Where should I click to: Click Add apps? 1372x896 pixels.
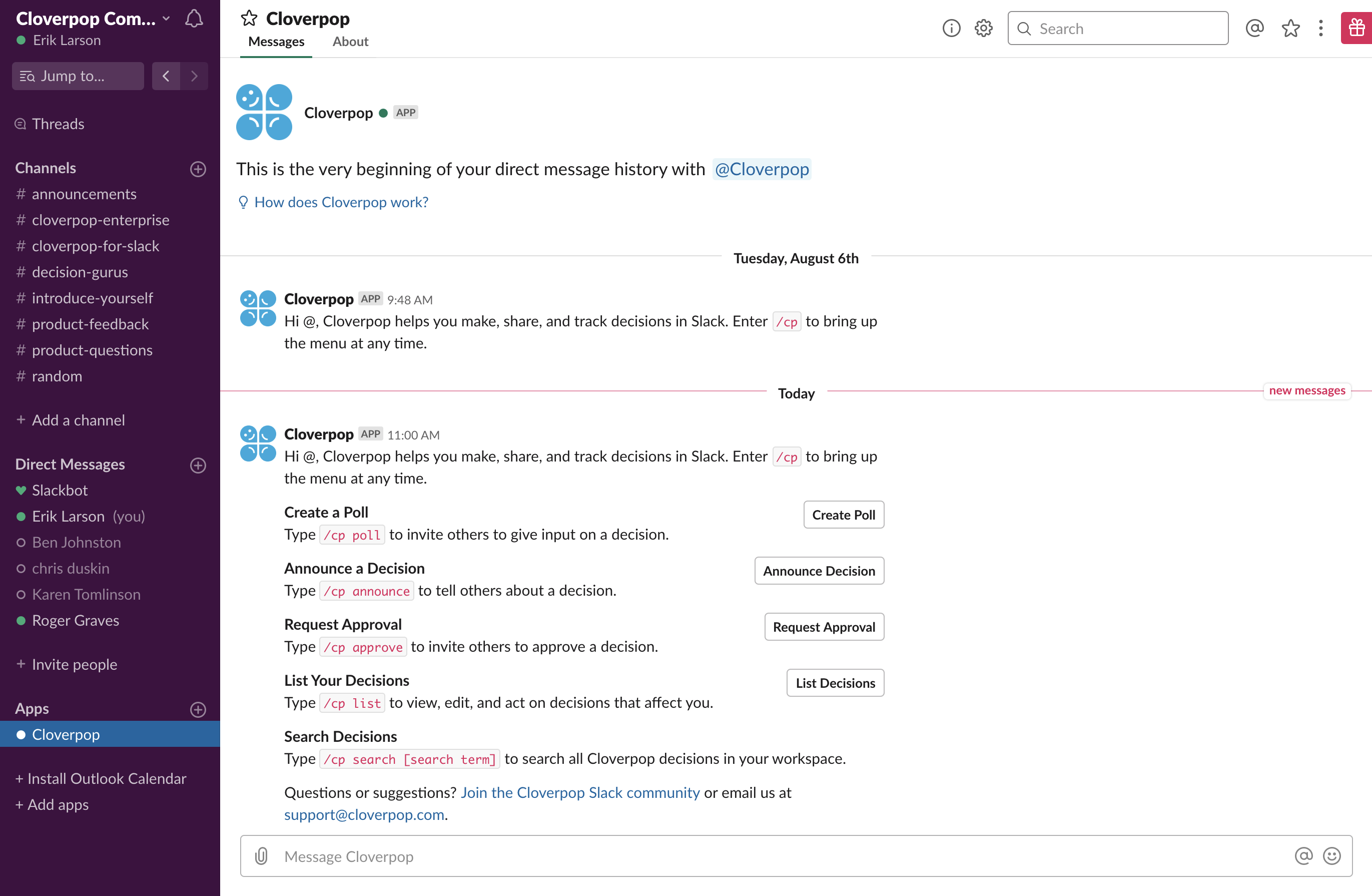pyautogui.click(x=52, y=805)
